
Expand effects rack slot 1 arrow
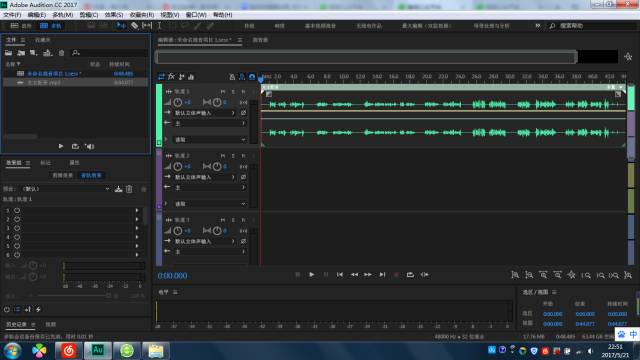click(x=137, y=211)
